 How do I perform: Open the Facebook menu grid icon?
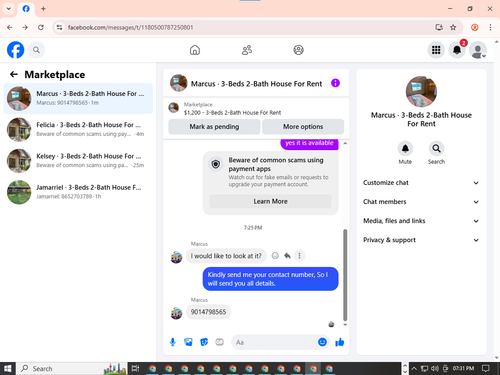click(x=436, y=50)
